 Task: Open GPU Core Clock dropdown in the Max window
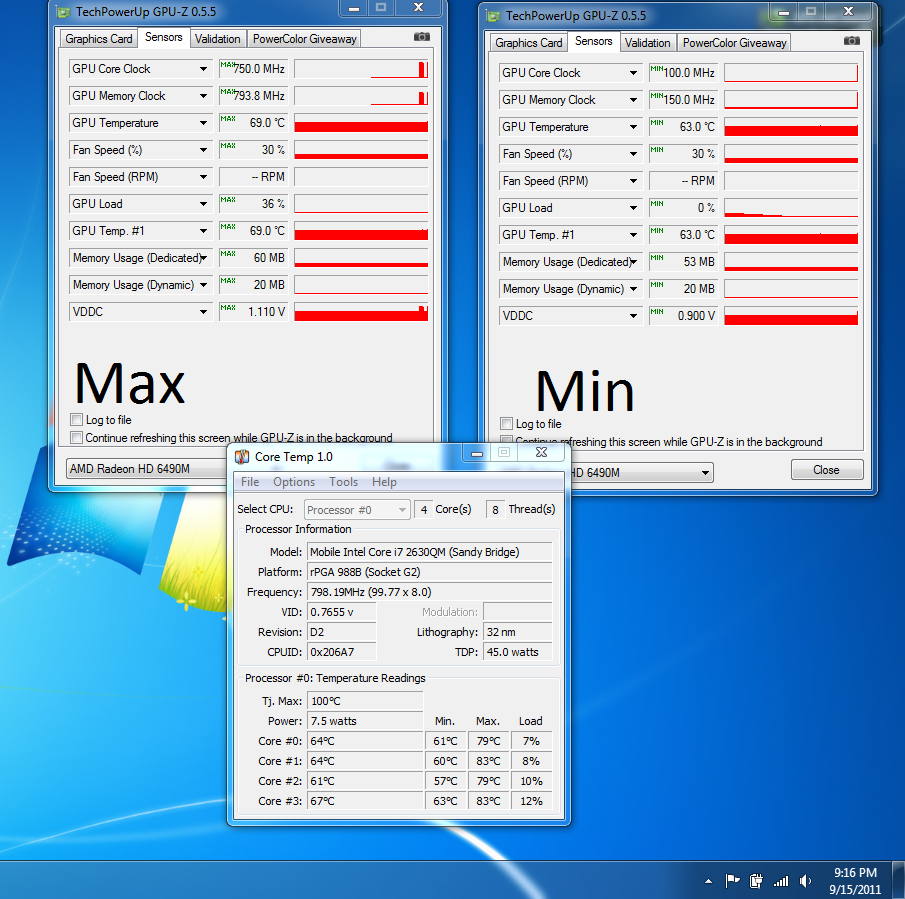(203, 69)
